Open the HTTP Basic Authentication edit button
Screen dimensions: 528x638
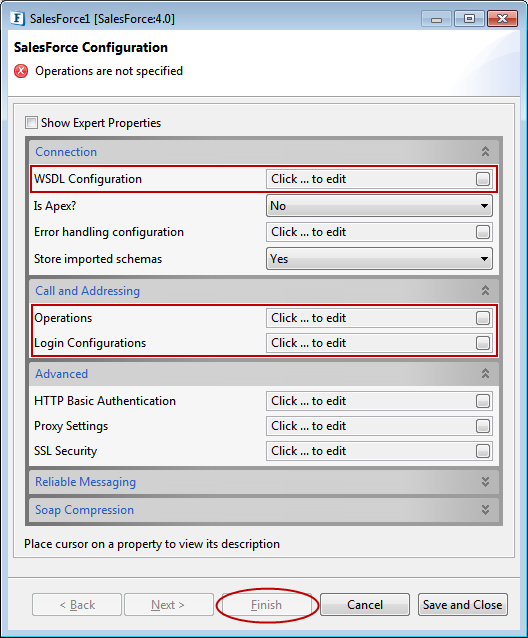pos(483,401)
